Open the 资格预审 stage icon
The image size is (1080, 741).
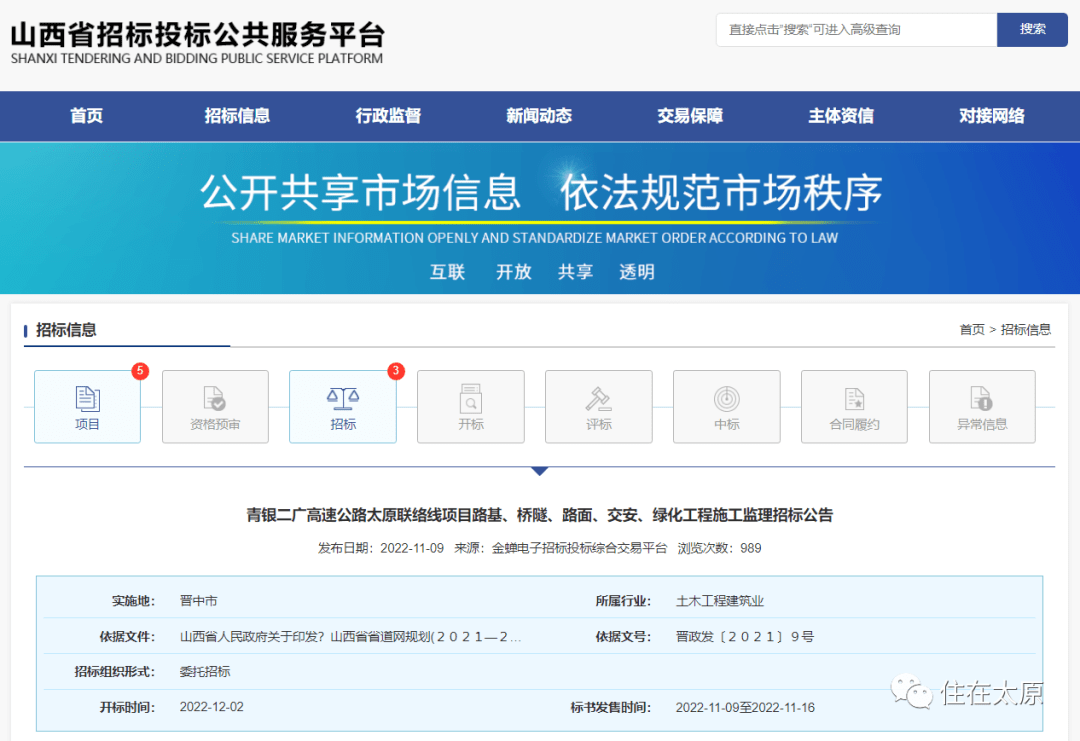click(x=216, y=406)
